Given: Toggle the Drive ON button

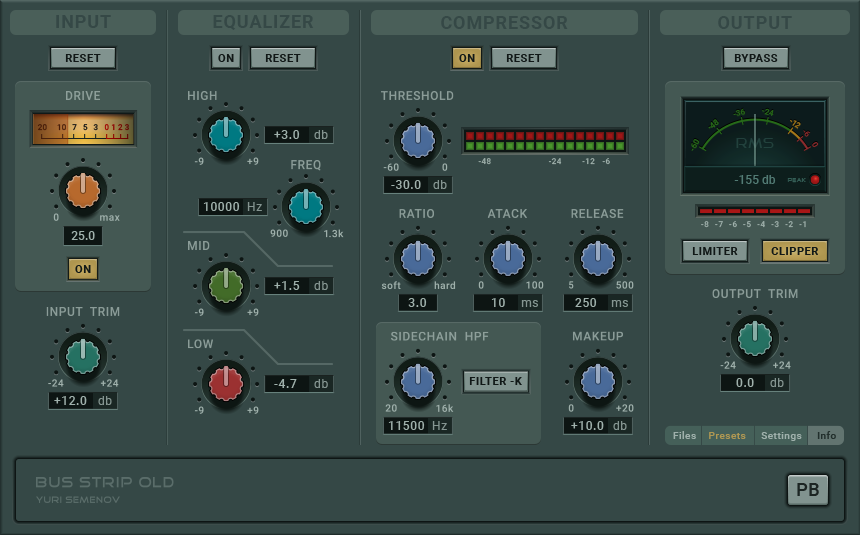Looking at the screenshot, I should click(x=83, y=269).
